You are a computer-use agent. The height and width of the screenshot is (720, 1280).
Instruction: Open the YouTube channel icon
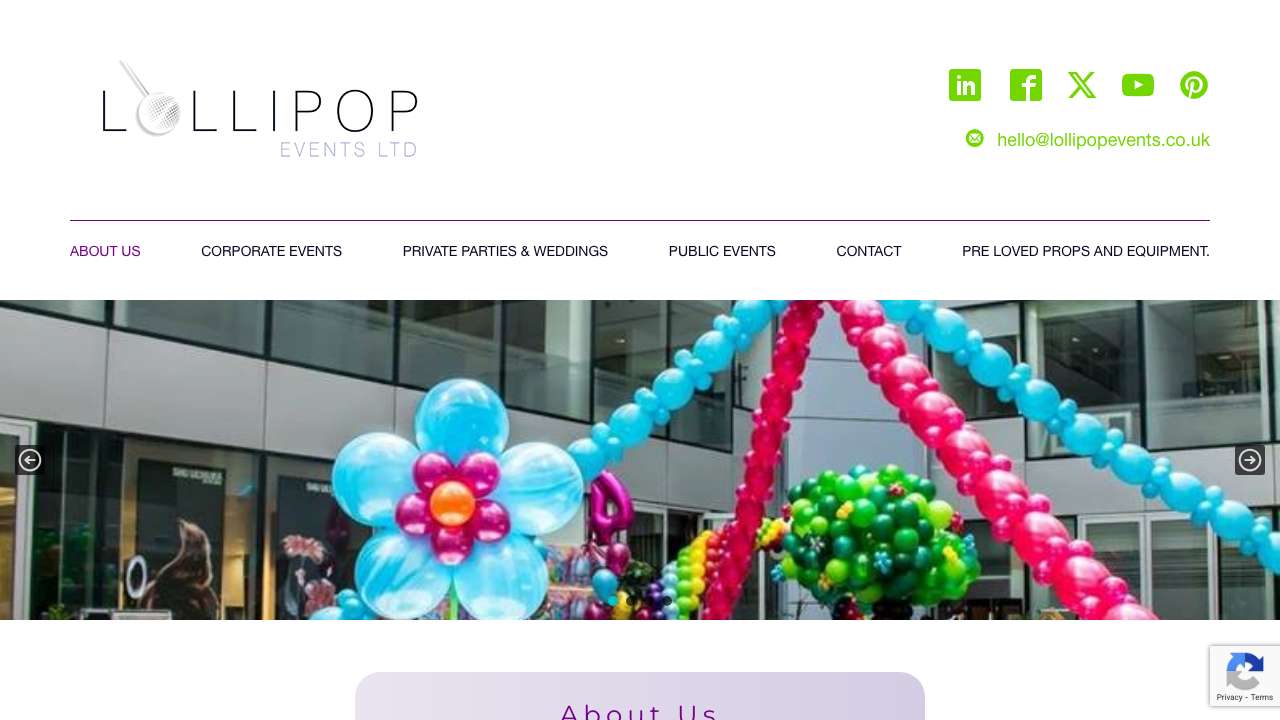click(1138, 85)
